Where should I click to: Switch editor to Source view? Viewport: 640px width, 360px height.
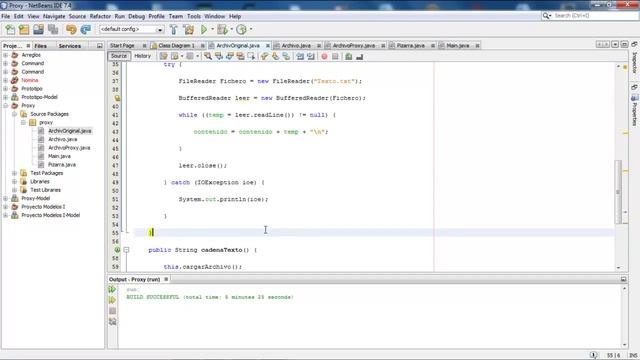(119, 56)
